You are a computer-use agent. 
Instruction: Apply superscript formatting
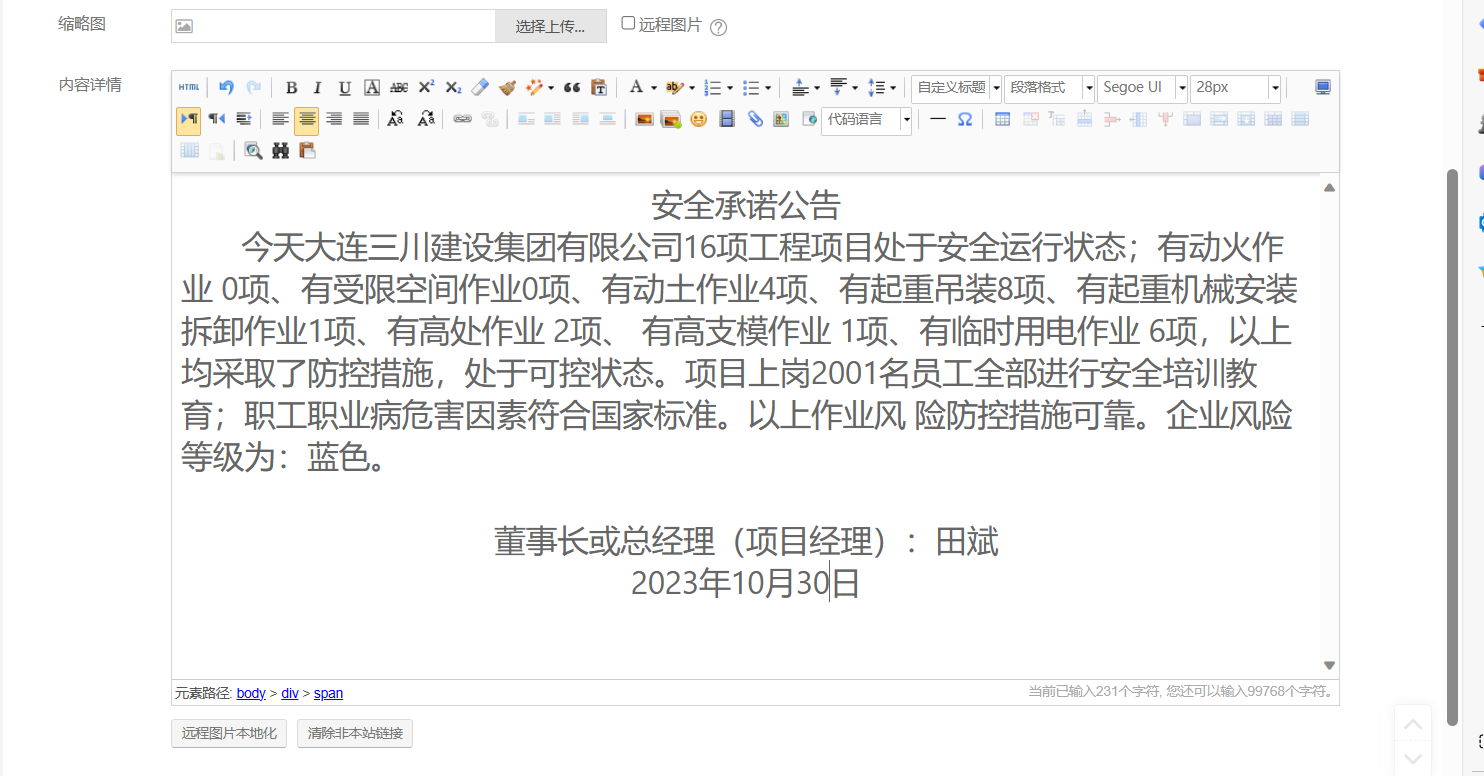coord(426,88)
